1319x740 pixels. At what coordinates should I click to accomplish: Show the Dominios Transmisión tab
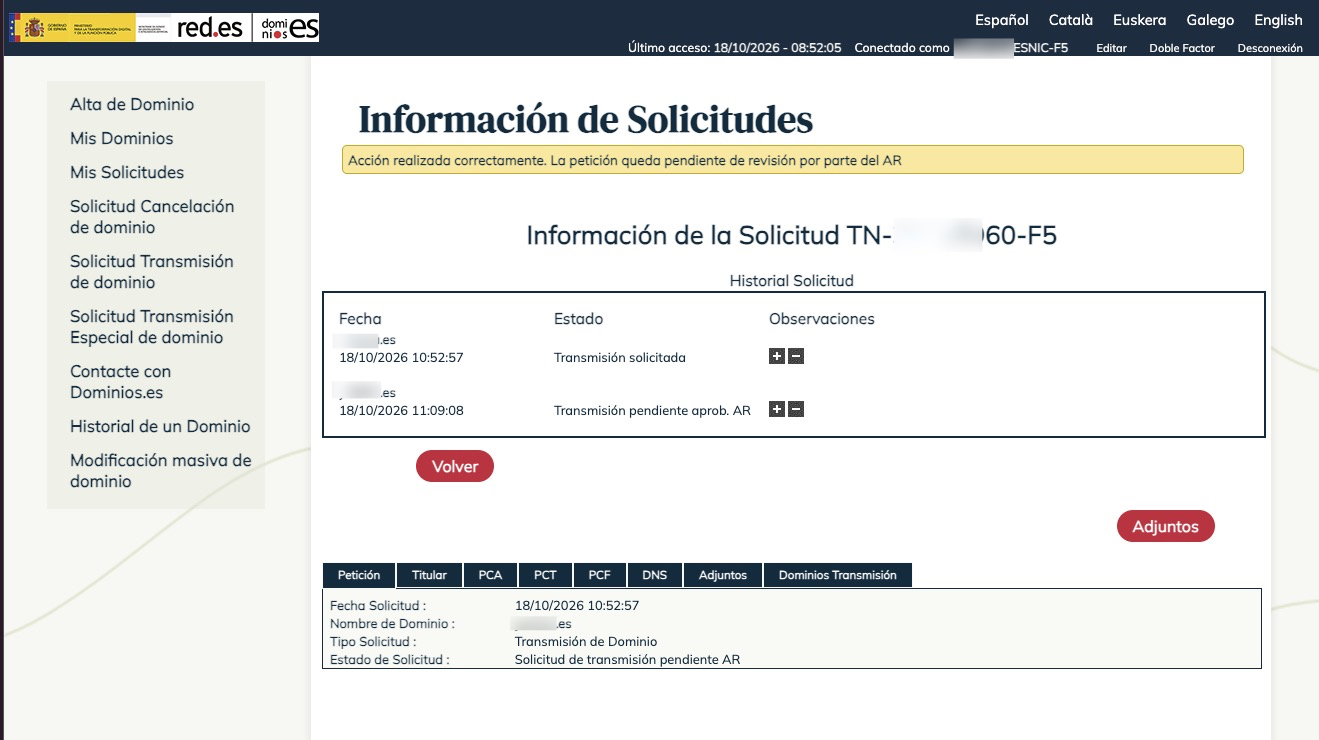click(838, 575)
